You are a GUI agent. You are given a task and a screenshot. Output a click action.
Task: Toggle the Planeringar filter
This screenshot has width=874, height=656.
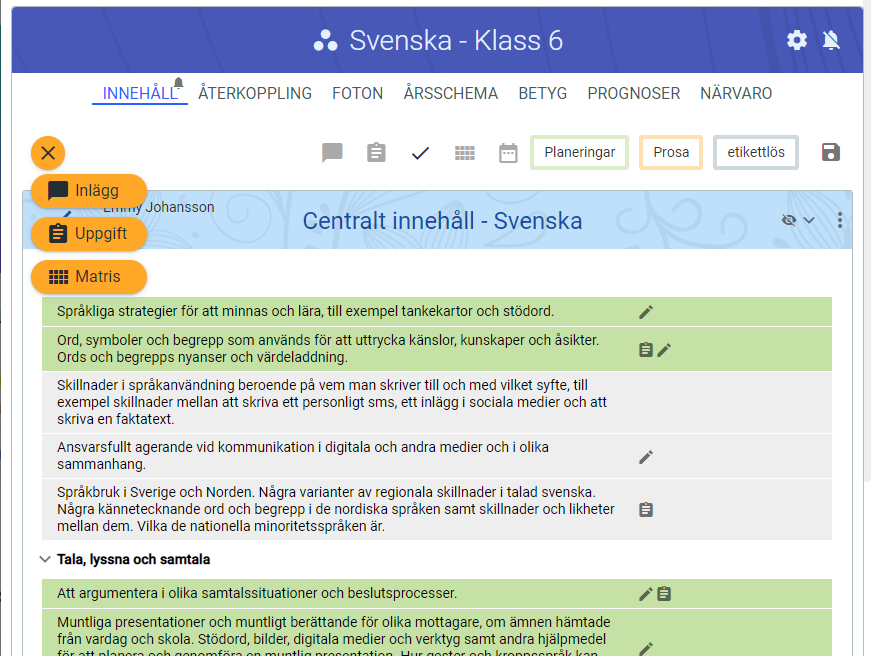click(579, 153)
